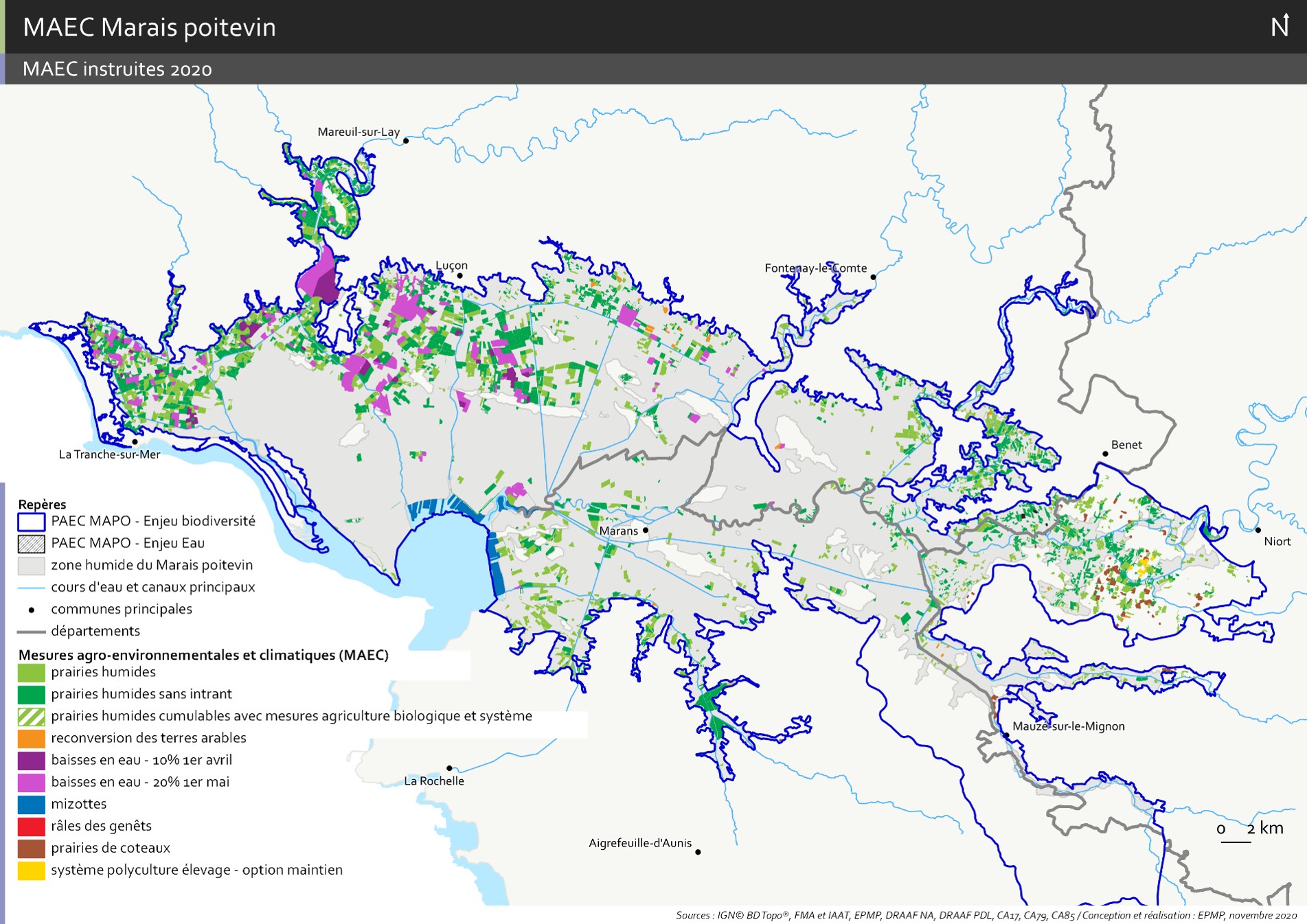Screen dimensions: 1307x924
Task: Click the dark green sans intrant swatch
Action: (x=32, y=695)
